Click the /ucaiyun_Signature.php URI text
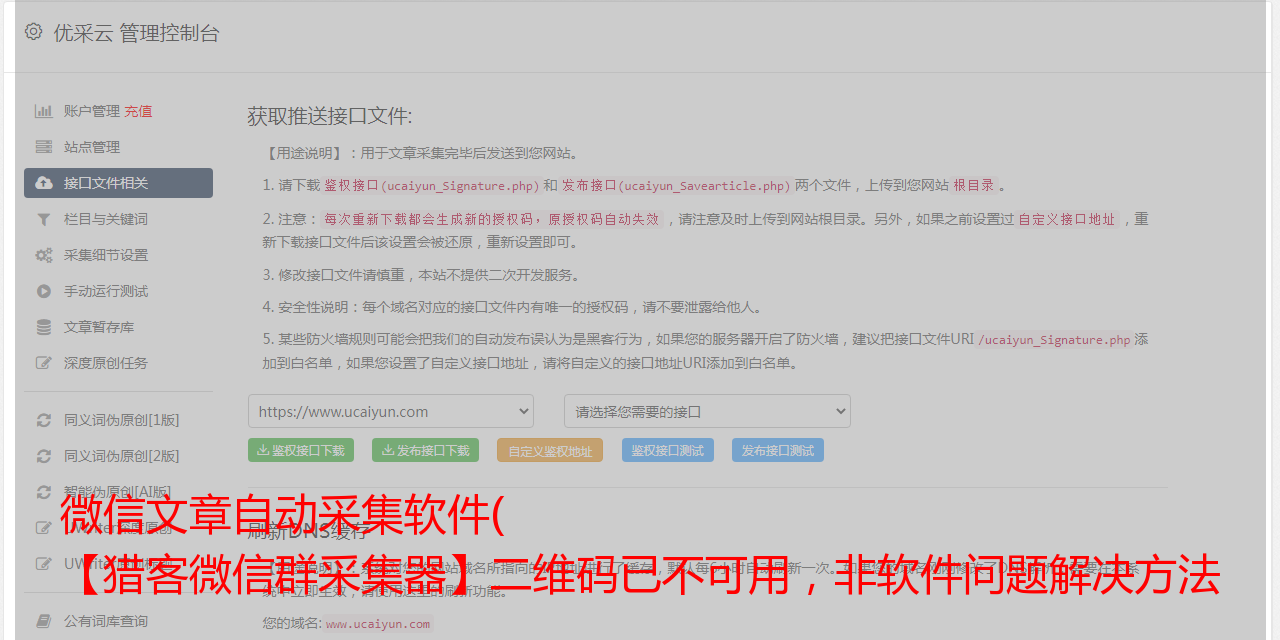This screenshot has width=1280, height=640. [x=1054, y=340]
